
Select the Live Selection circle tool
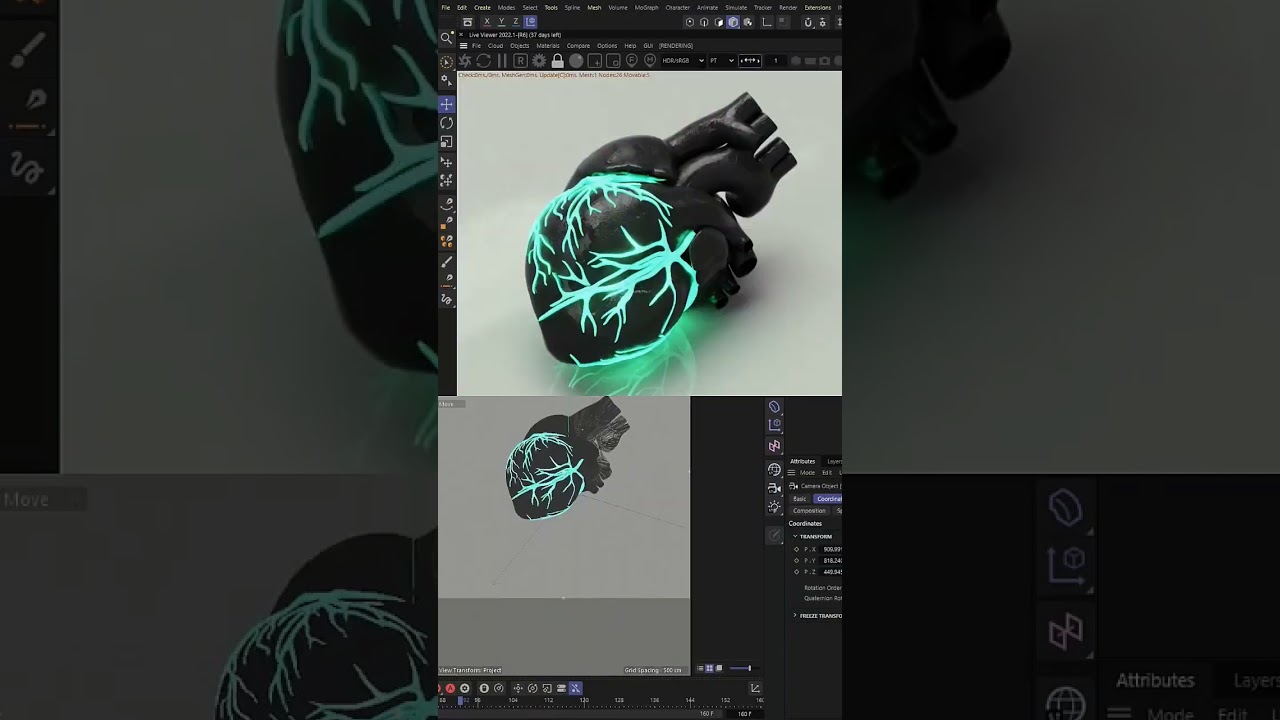tap(446, 62)
